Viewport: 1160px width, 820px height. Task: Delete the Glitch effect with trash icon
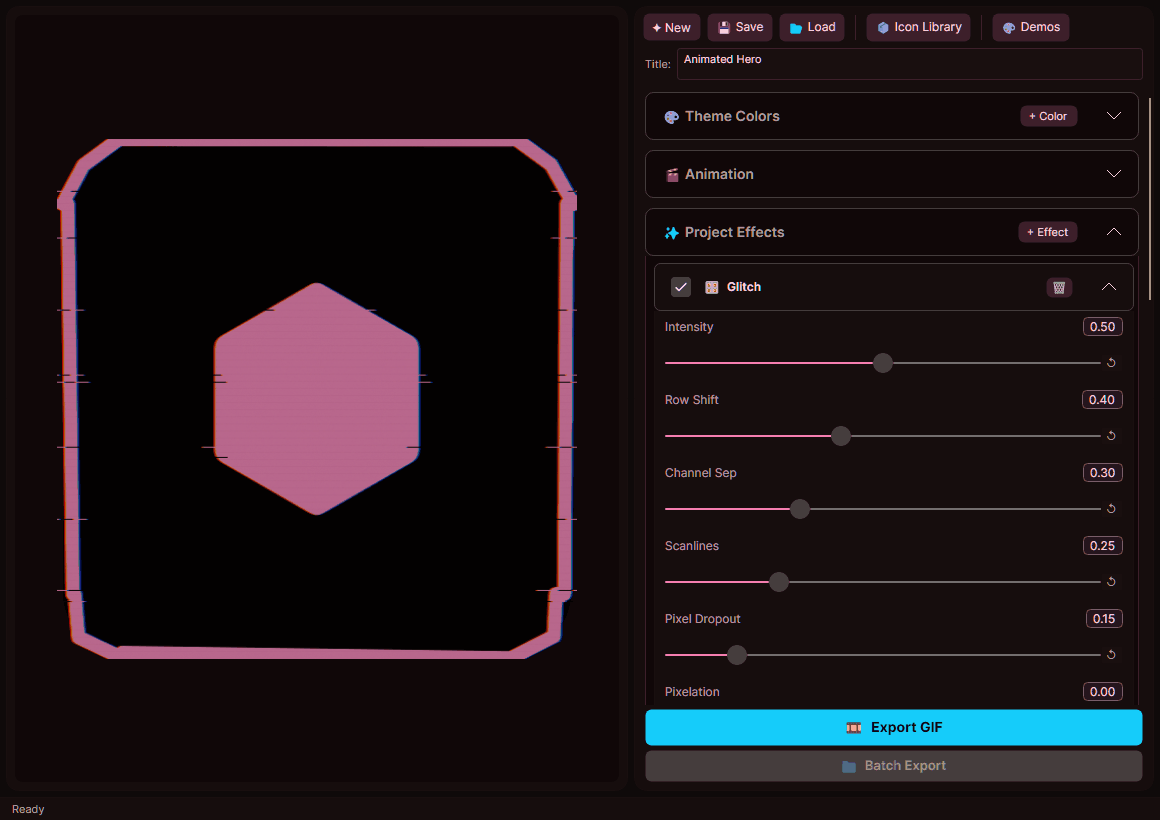pyautogui.click(x=1059, y=287)
